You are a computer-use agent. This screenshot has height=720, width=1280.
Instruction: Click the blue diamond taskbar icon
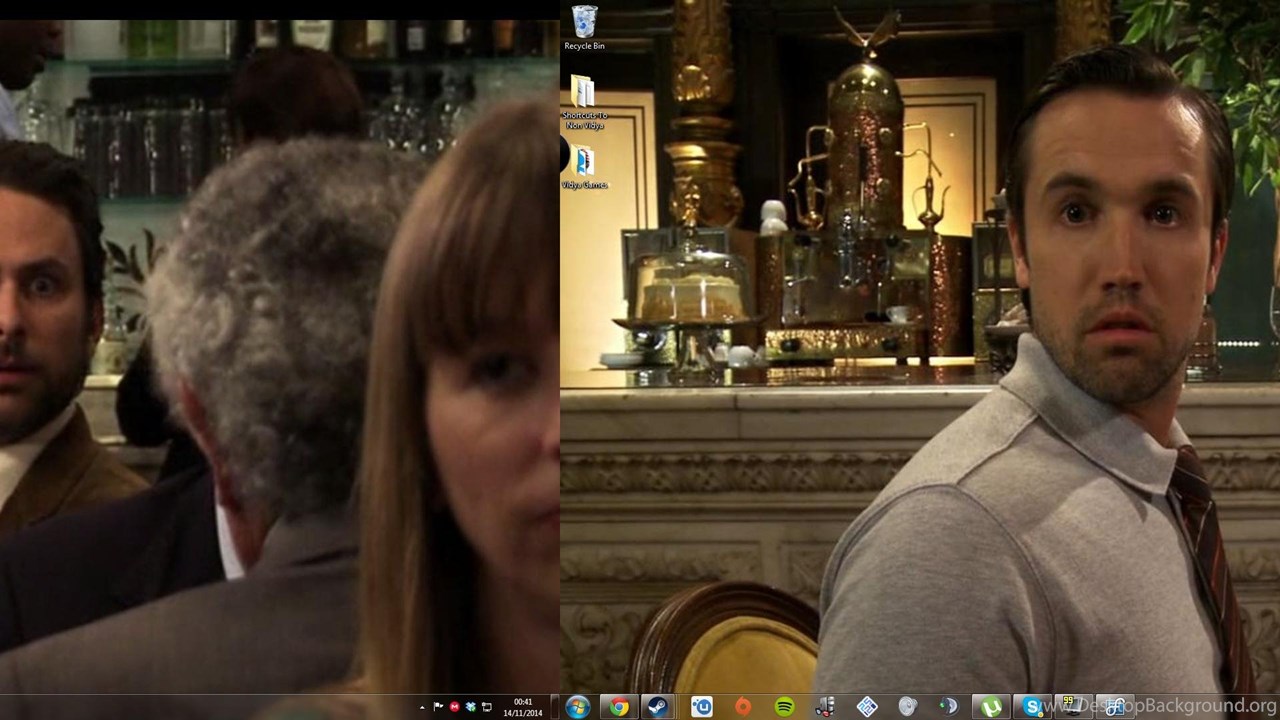867,707
